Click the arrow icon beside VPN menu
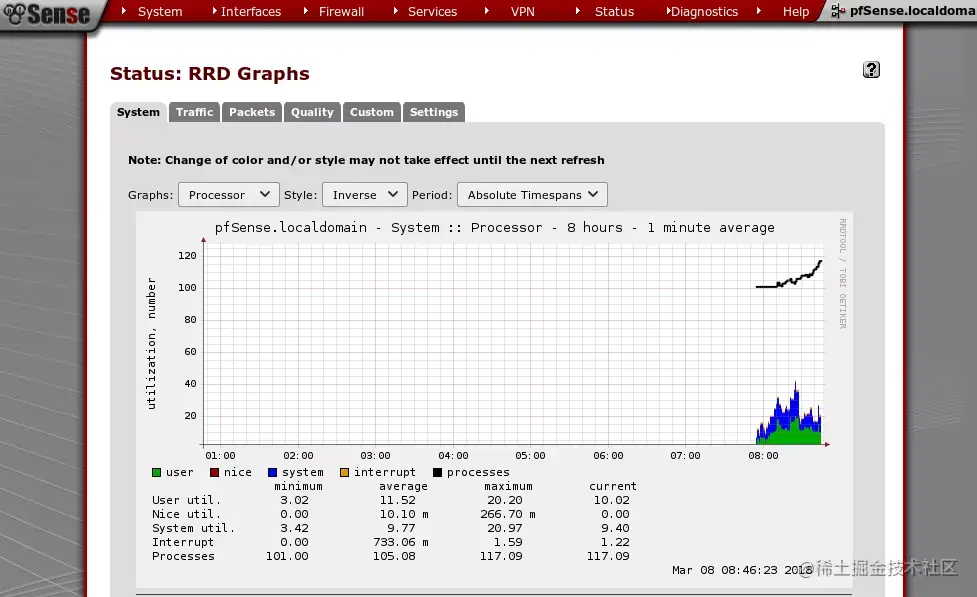This screenshot has width=977, height=597. [x=487, y=11]
